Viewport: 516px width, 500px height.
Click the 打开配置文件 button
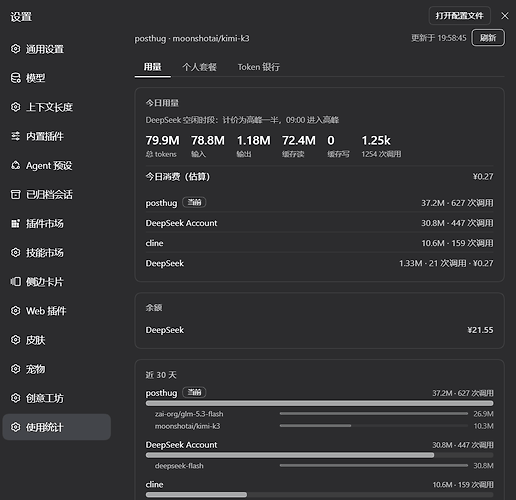click(459, 16)
